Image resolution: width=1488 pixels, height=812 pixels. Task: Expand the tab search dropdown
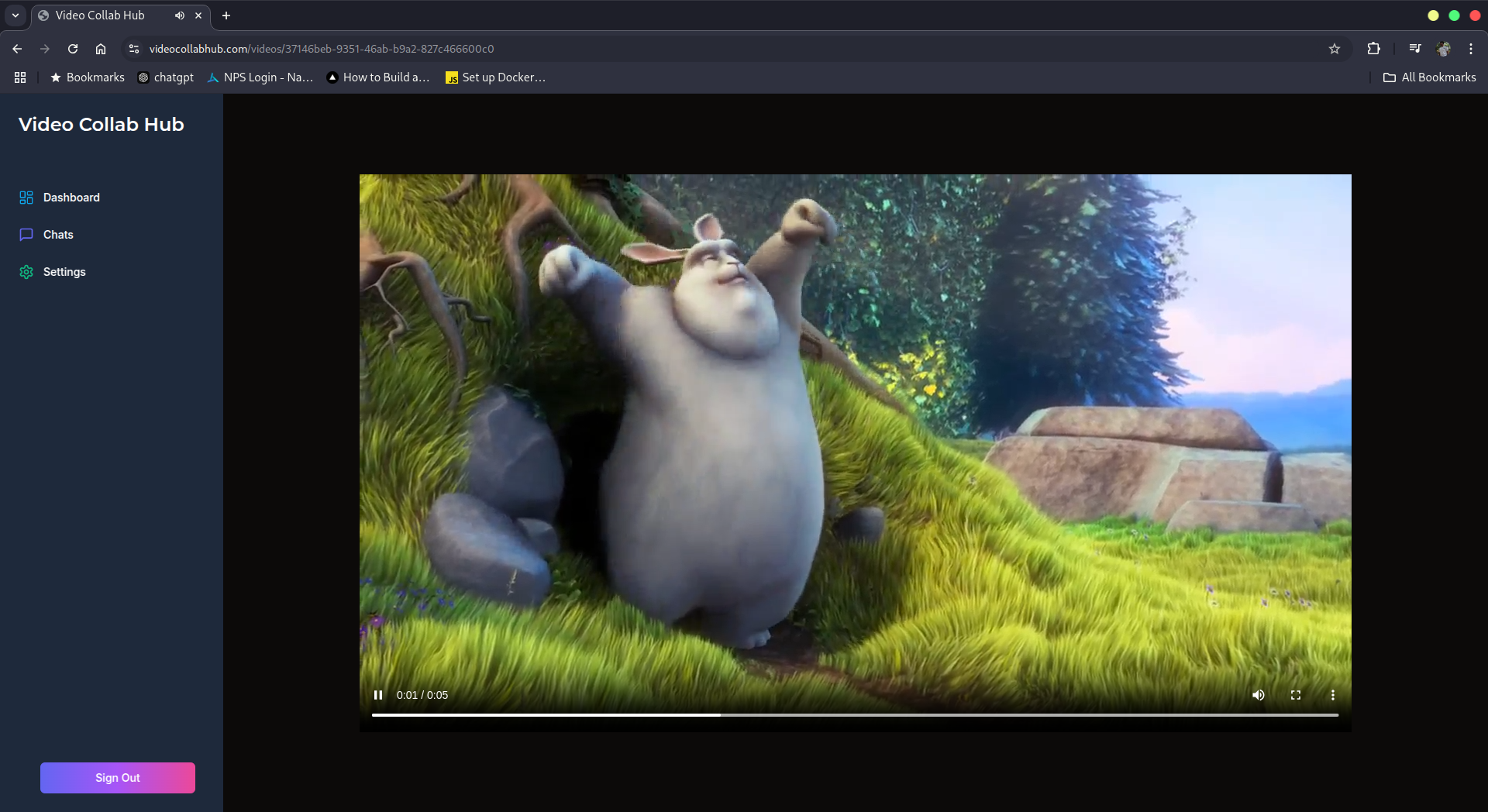click(x=15, y=15)
